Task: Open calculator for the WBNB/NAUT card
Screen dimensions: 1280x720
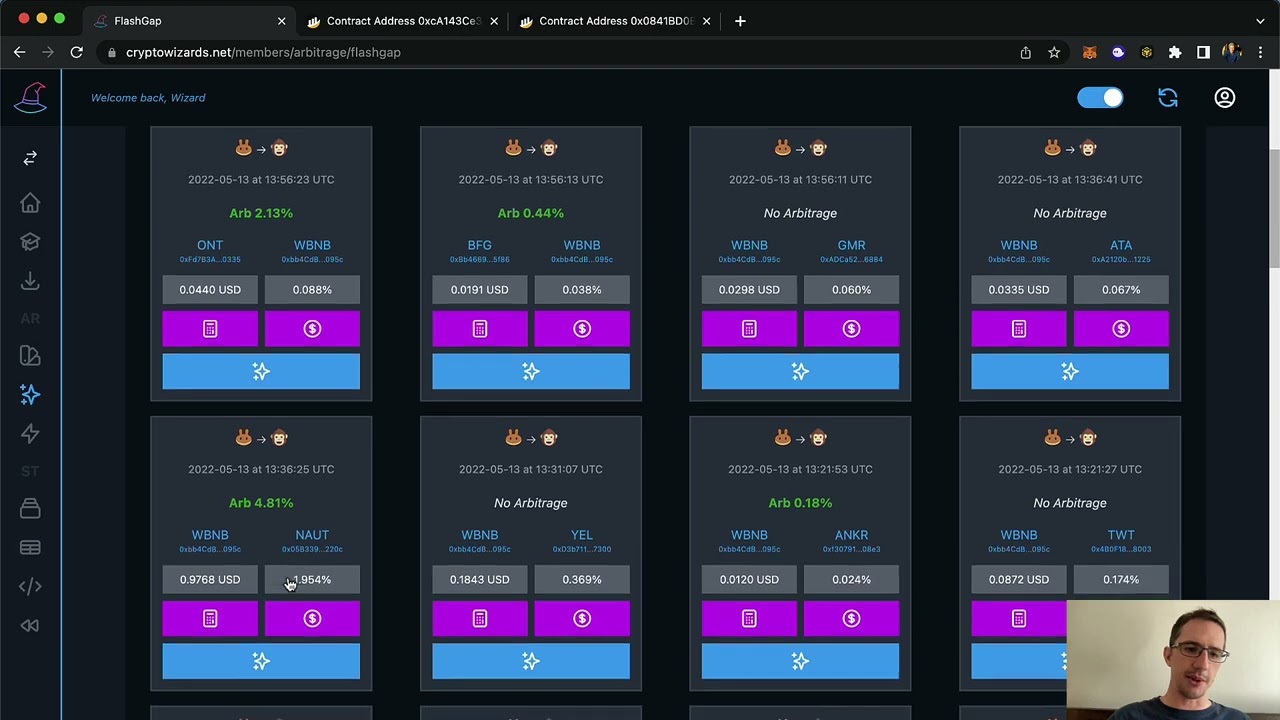Action: pos(210,619)
